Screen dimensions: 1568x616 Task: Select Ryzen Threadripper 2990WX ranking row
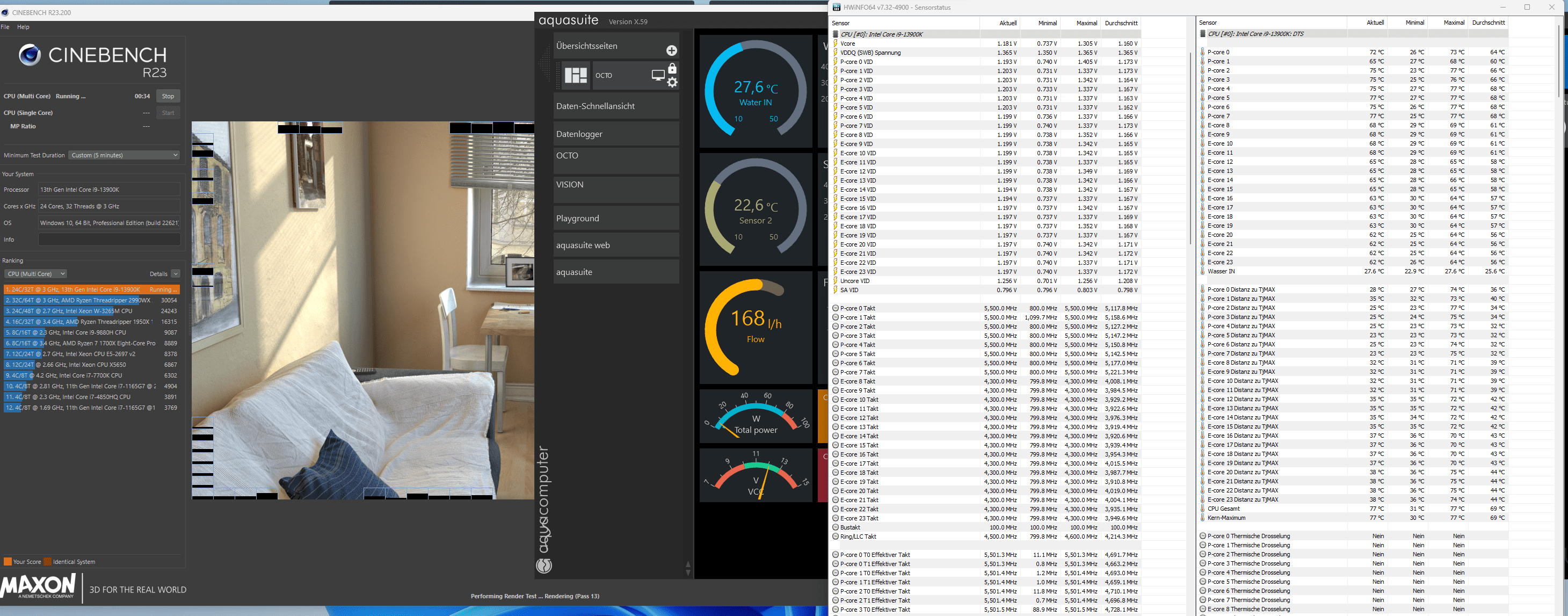tap(91, 300)
